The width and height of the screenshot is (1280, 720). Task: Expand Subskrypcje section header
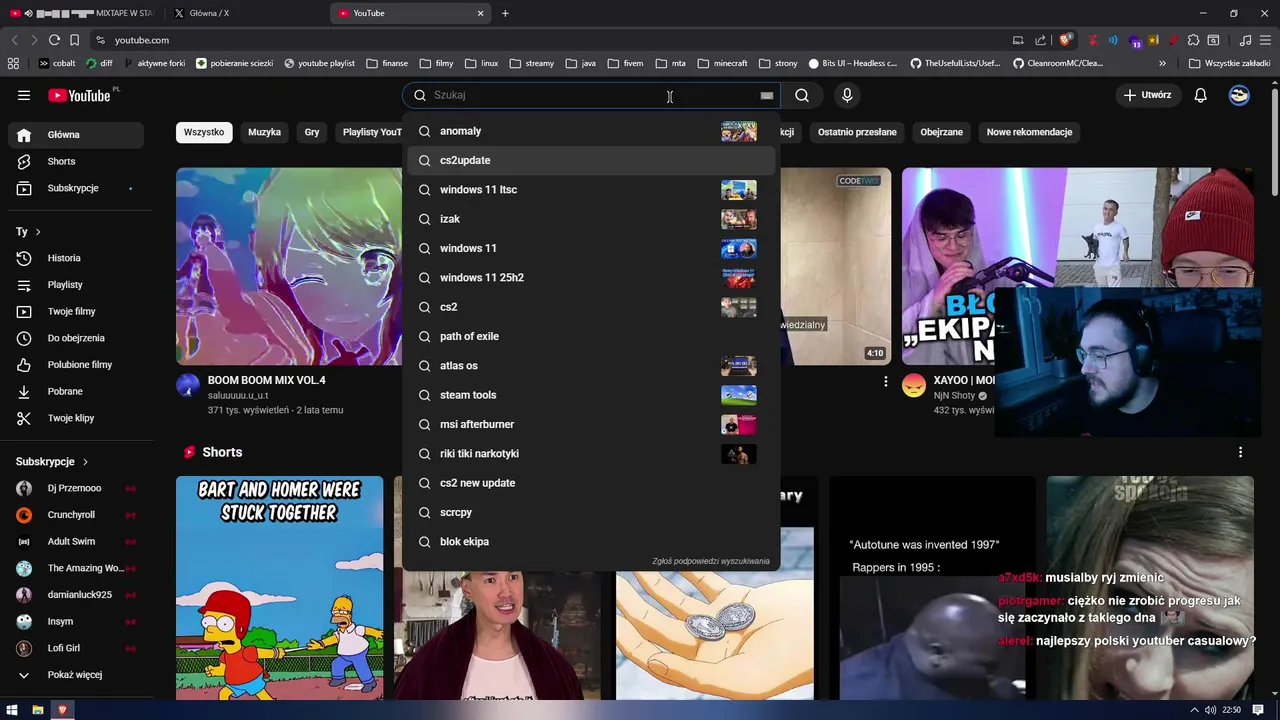[52, 462]
